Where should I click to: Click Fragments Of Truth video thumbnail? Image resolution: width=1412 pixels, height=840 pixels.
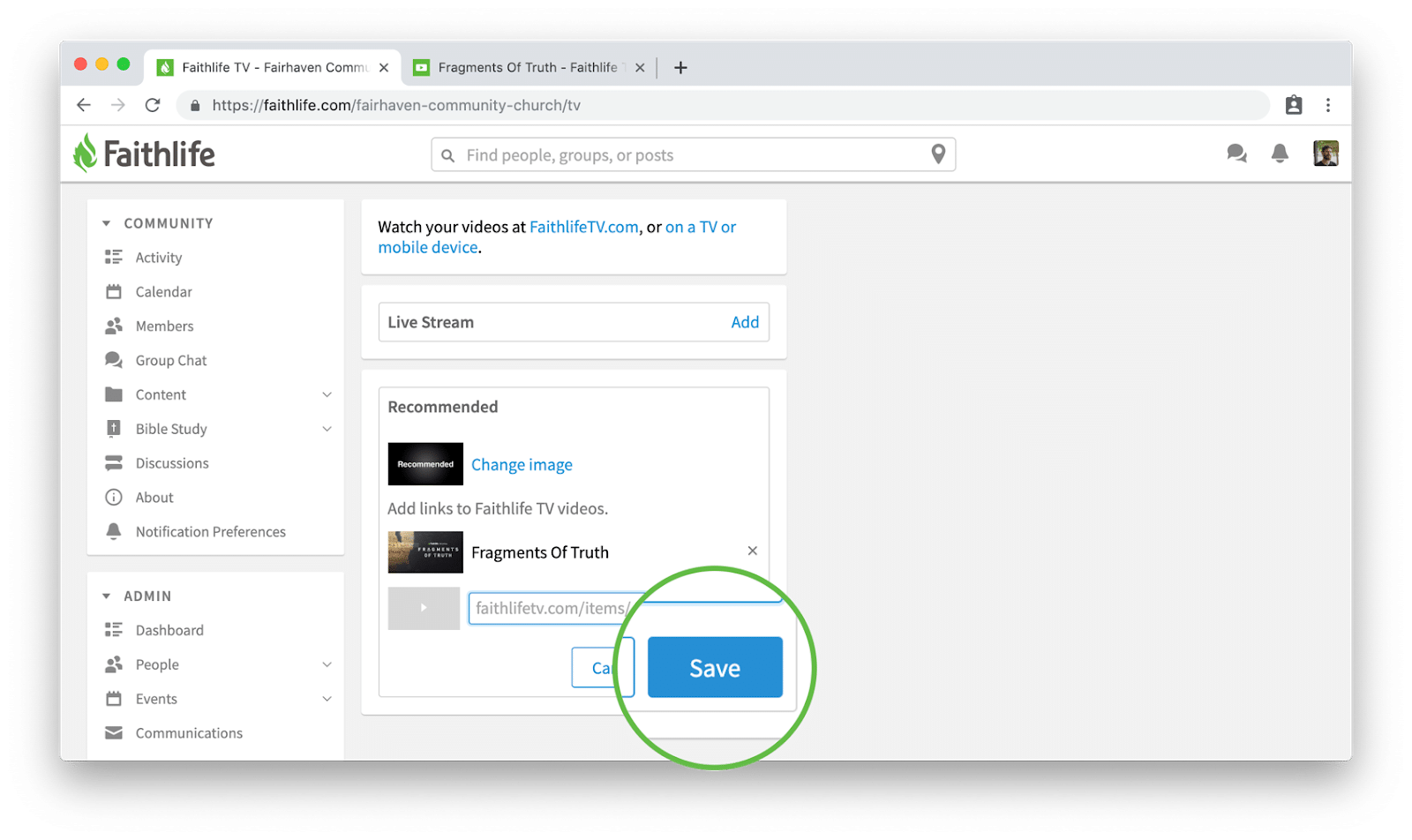(425, 552)
